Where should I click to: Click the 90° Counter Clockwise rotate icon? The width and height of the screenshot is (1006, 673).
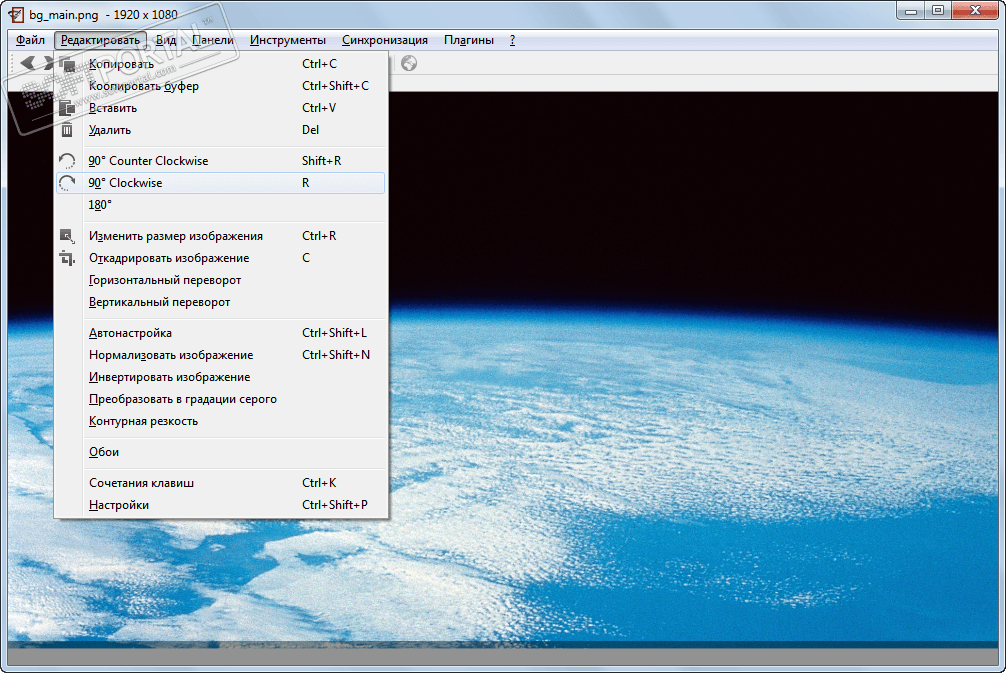pos(67,161)
